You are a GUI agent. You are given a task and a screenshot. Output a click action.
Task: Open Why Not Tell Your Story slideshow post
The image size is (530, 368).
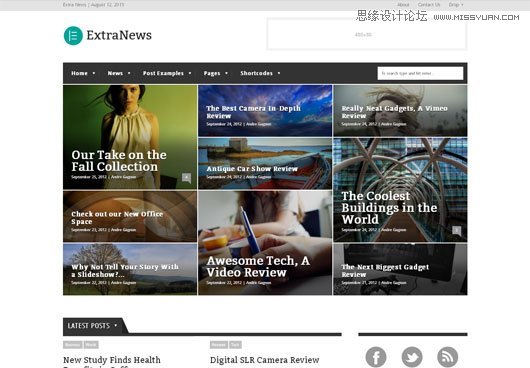[x=125, y=271]
